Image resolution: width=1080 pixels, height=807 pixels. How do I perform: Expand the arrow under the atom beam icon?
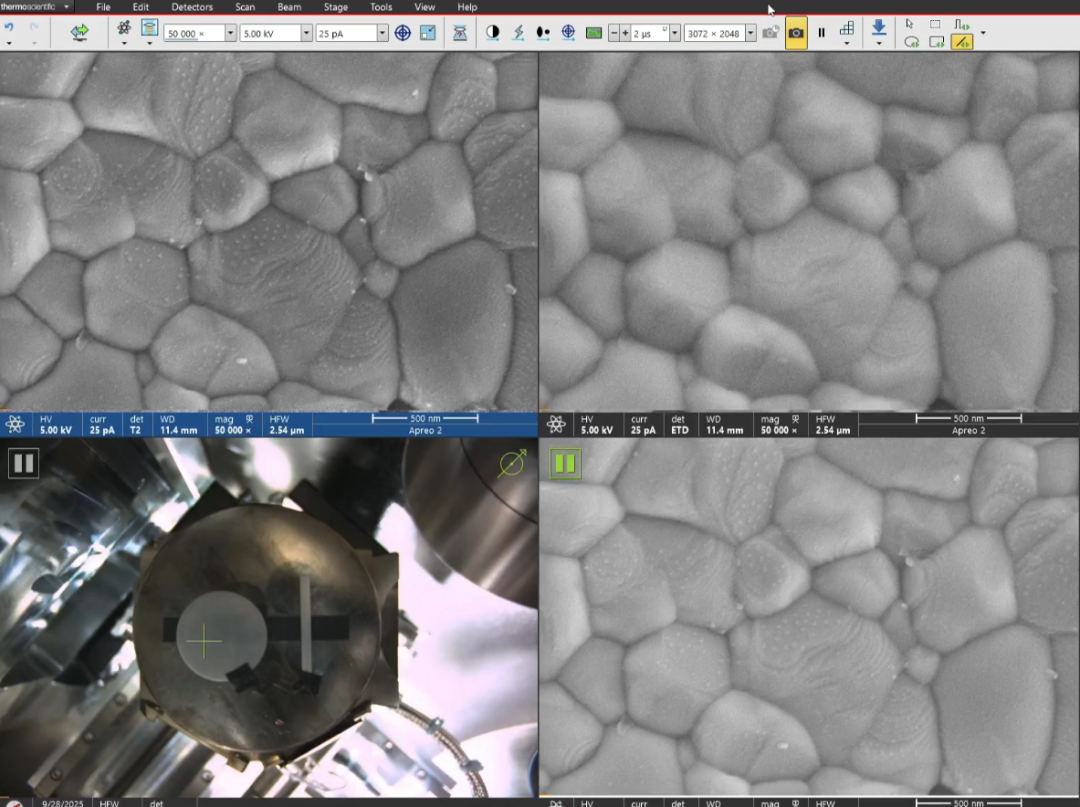[x=124, y=43]
